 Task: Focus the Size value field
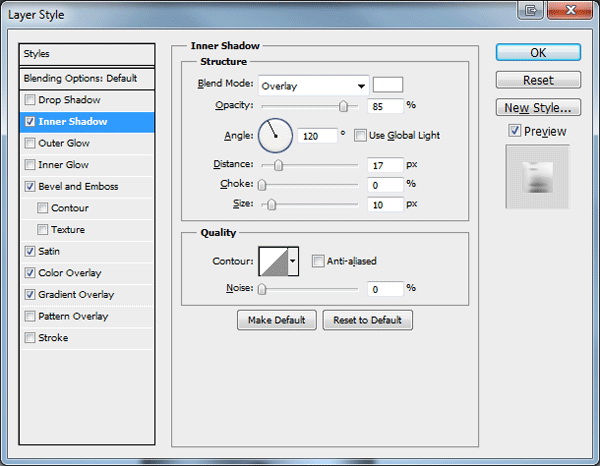pos(385,205)
